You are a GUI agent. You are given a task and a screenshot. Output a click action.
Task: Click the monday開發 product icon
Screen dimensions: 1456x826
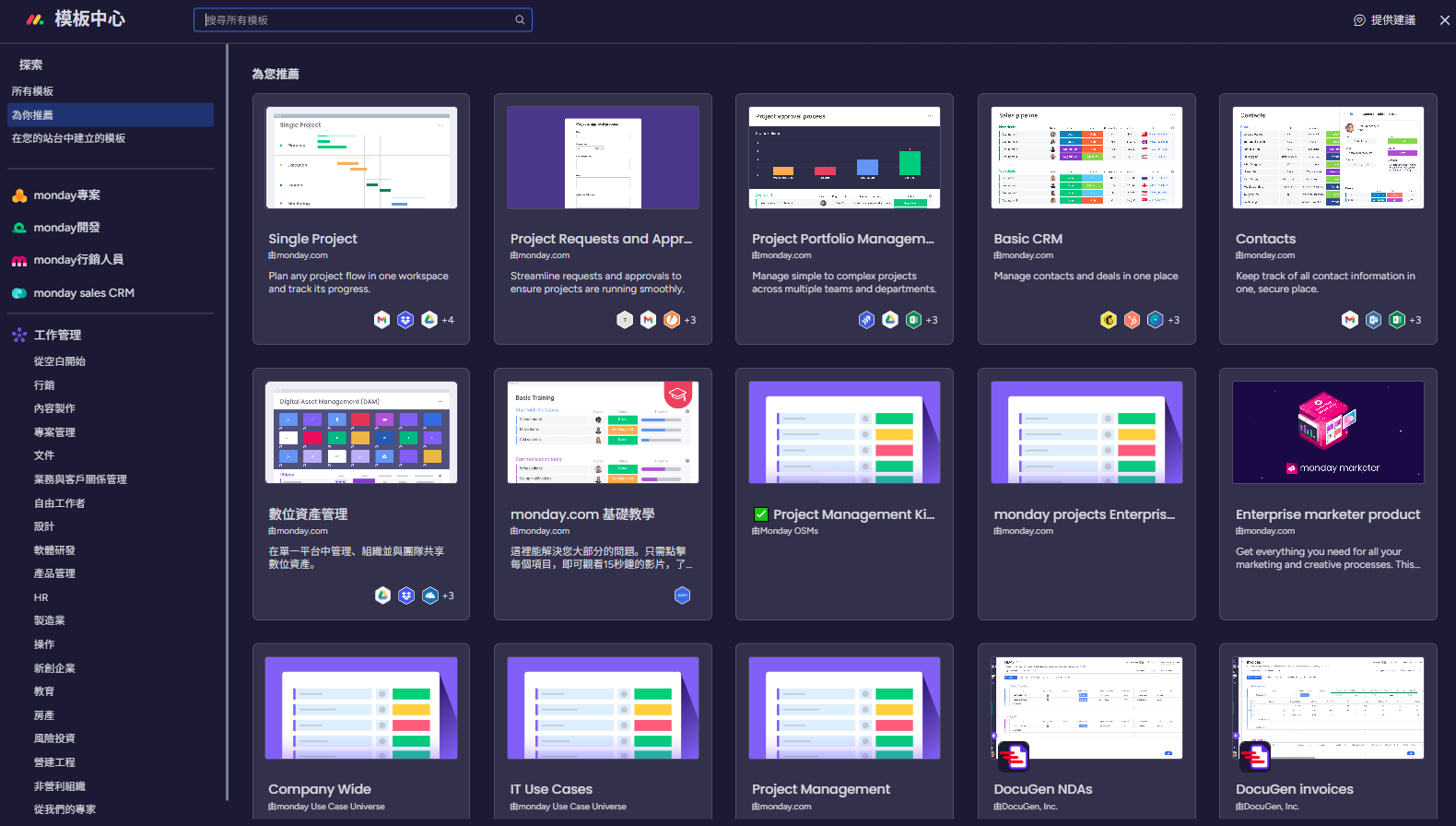pos(19,228)
